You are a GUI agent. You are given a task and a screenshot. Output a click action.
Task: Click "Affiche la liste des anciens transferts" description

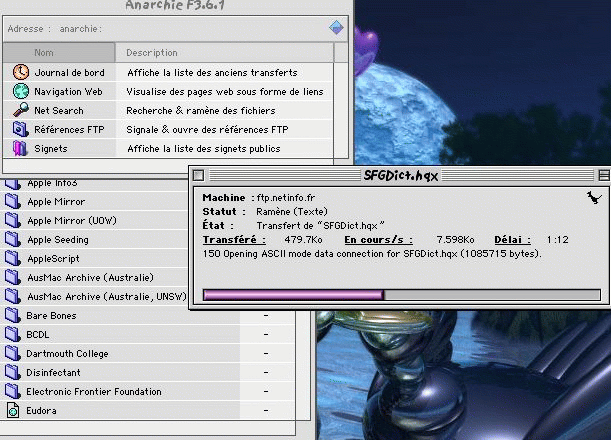[x=212, y=73]
